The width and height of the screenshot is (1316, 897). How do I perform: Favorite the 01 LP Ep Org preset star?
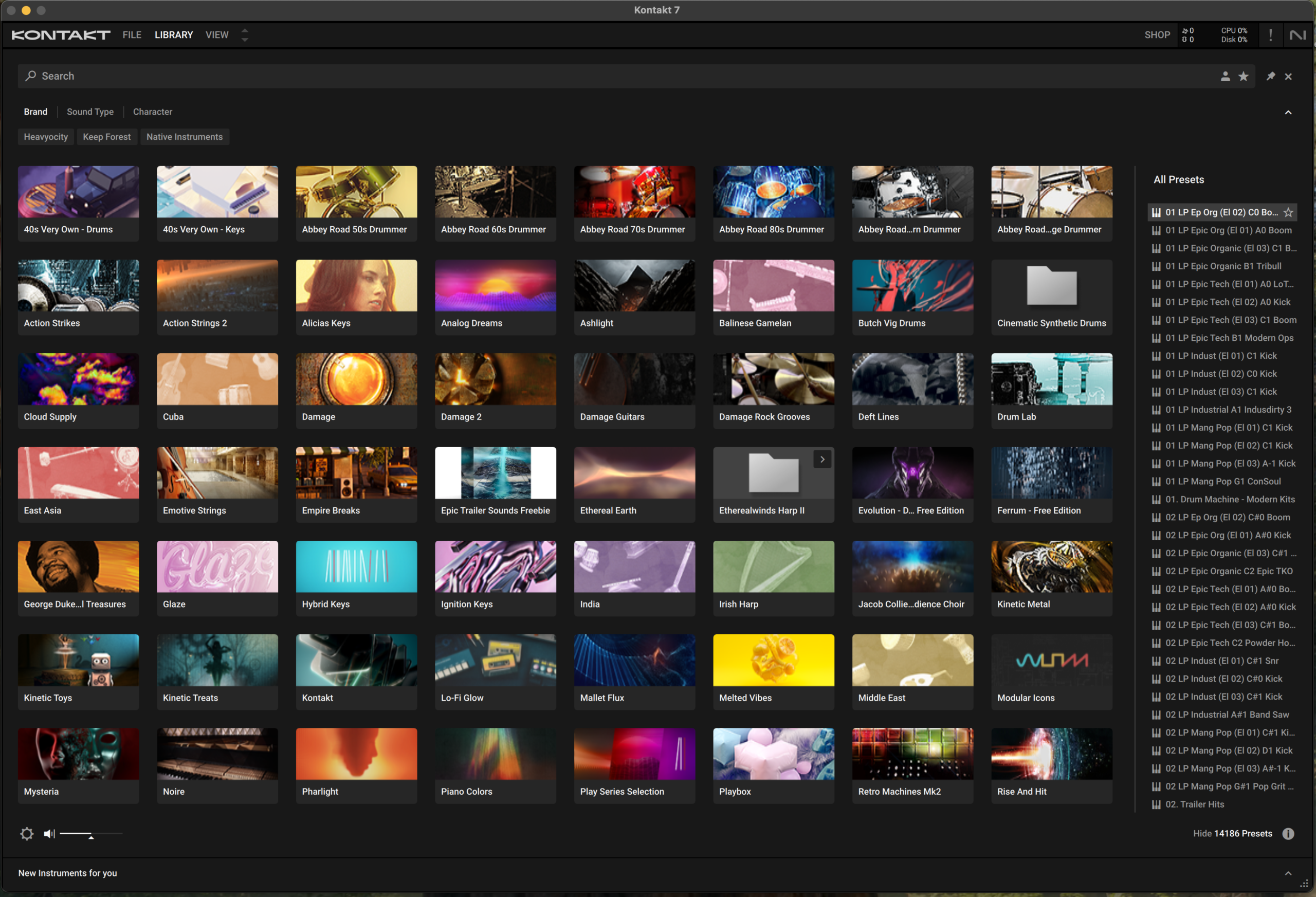1288,212
